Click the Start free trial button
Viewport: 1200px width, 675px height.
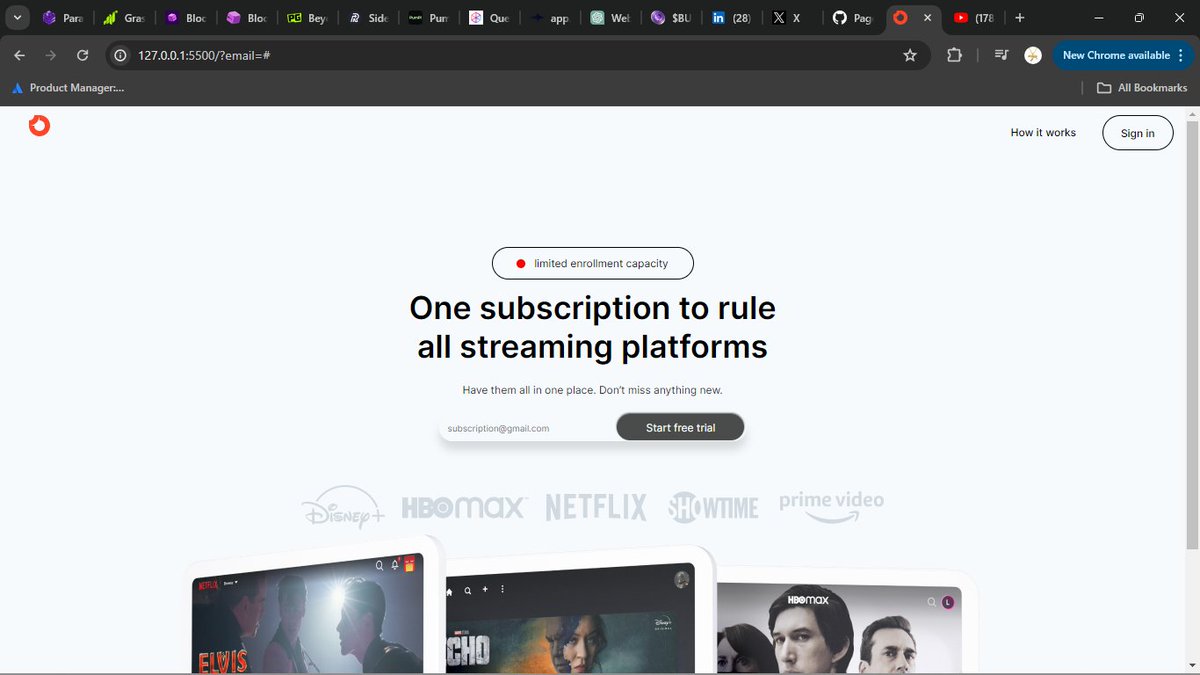(680, 427)
